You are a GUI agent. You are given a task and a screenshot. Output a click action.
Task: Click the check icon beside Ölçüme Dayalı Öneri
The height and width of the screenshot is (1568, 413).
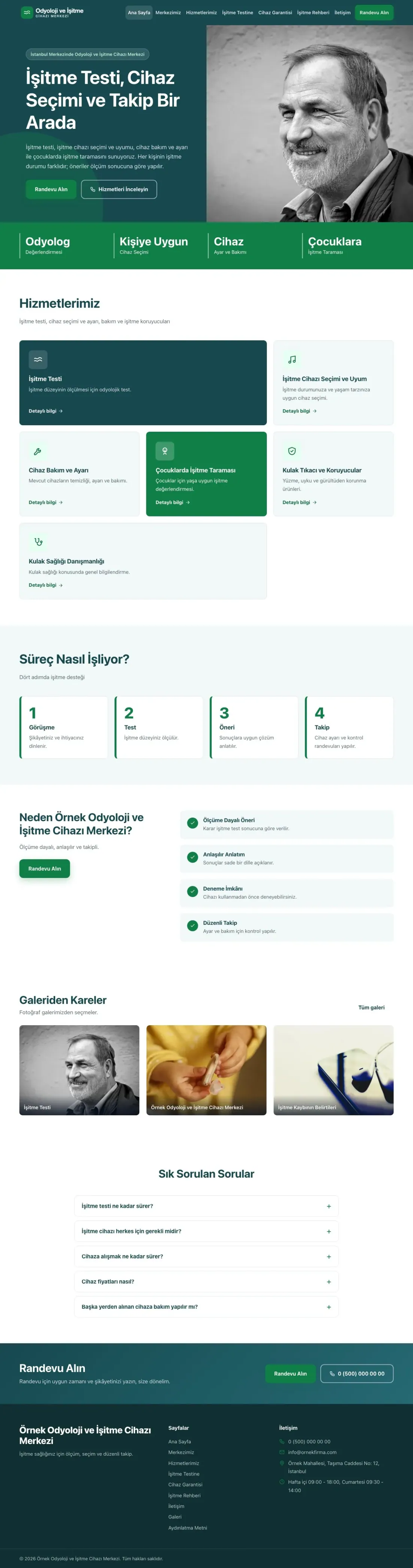click(x=193, y=823)
